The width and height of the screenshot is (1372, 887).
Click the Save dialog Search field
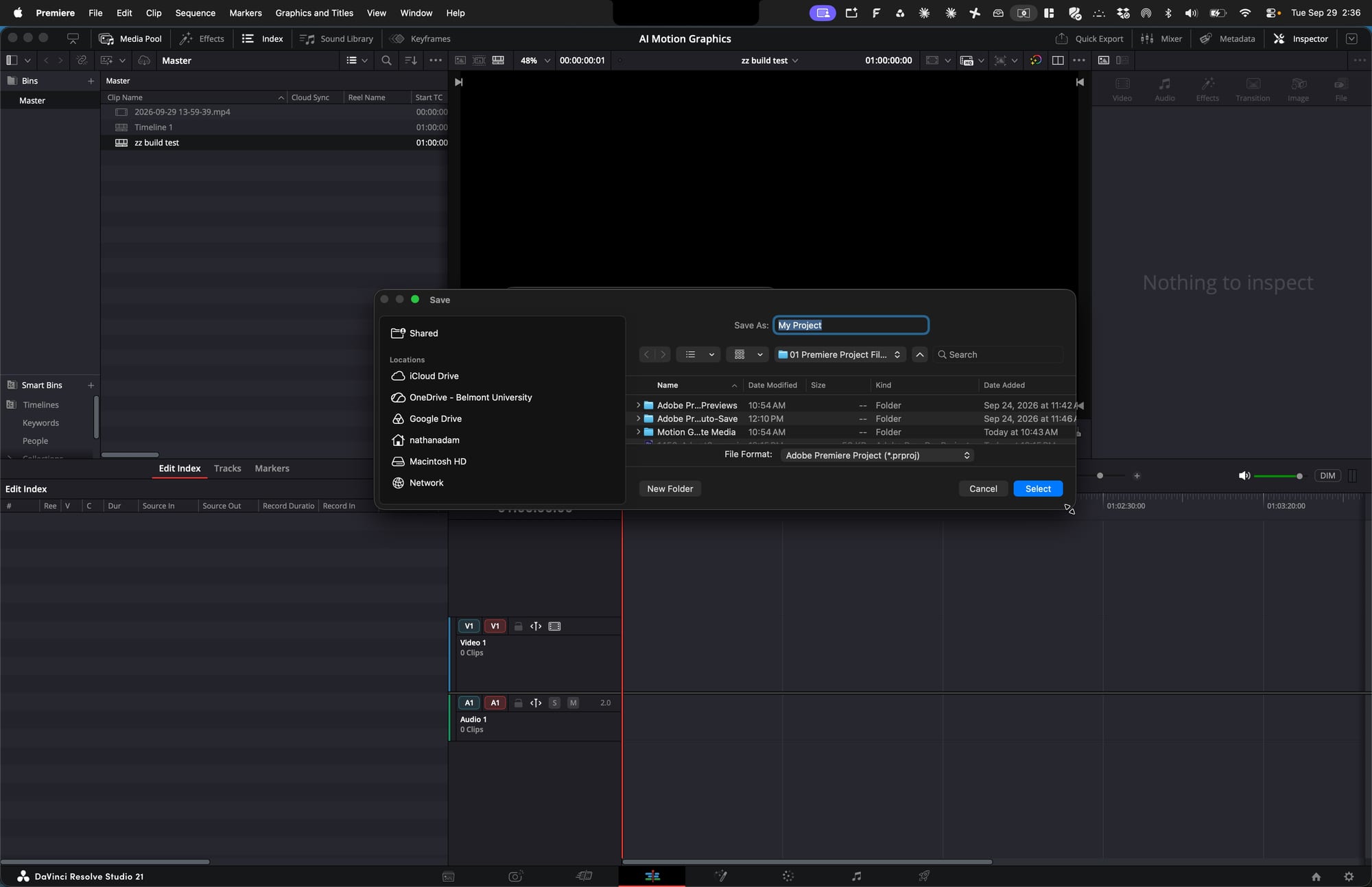point(998,355)
